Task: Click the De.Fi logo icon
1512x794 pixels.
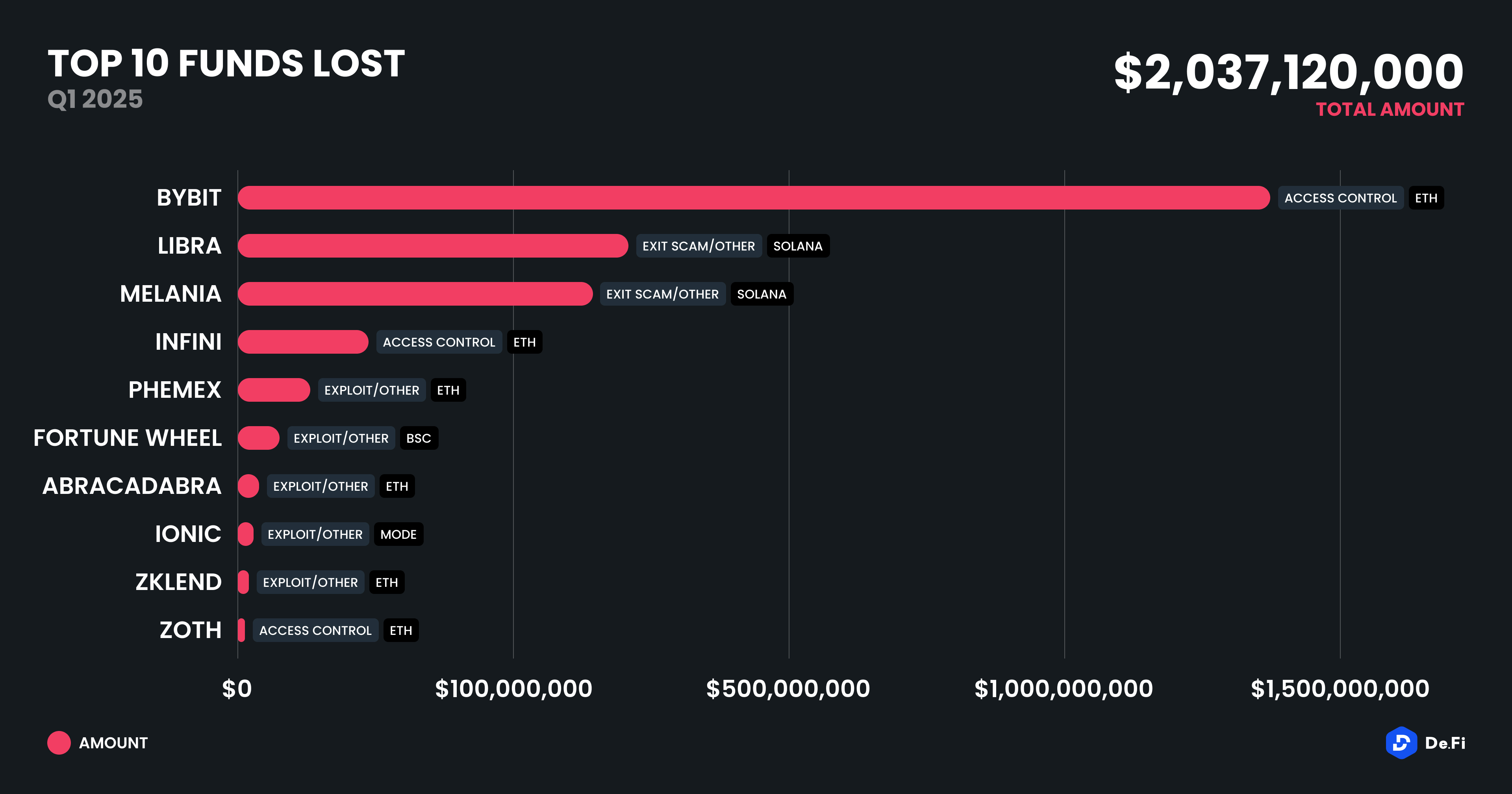Action: 1401,743
